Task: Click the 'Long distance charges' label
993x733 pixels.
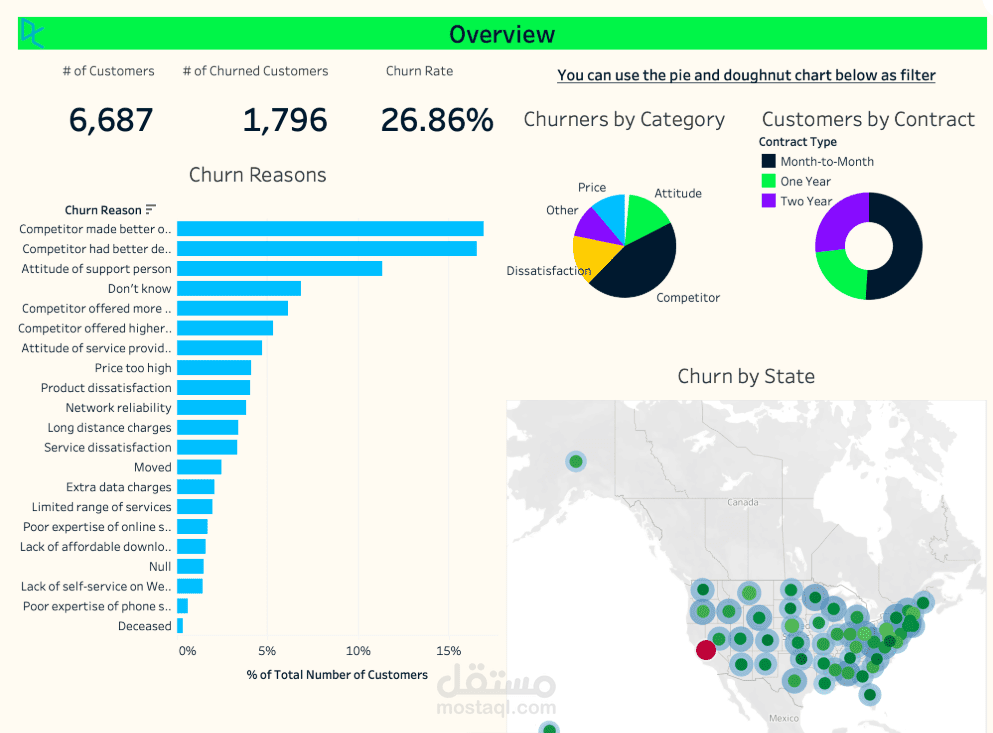Action: 109,427
